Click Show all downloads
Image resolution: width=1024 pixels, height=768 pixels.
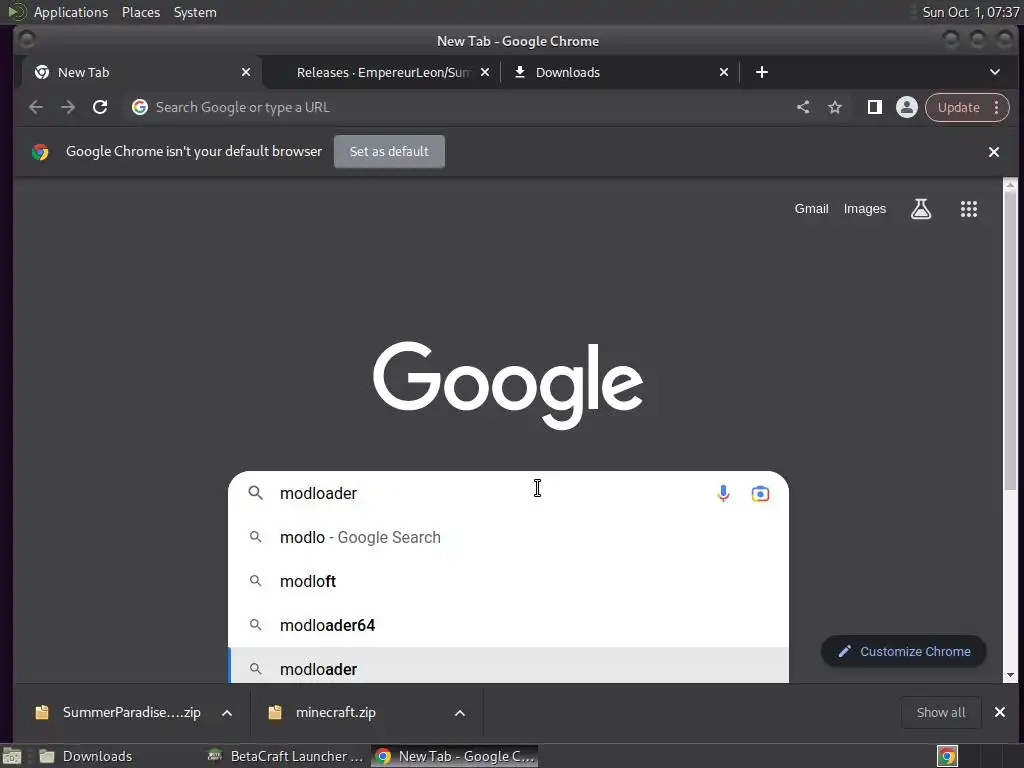[940, 712]
